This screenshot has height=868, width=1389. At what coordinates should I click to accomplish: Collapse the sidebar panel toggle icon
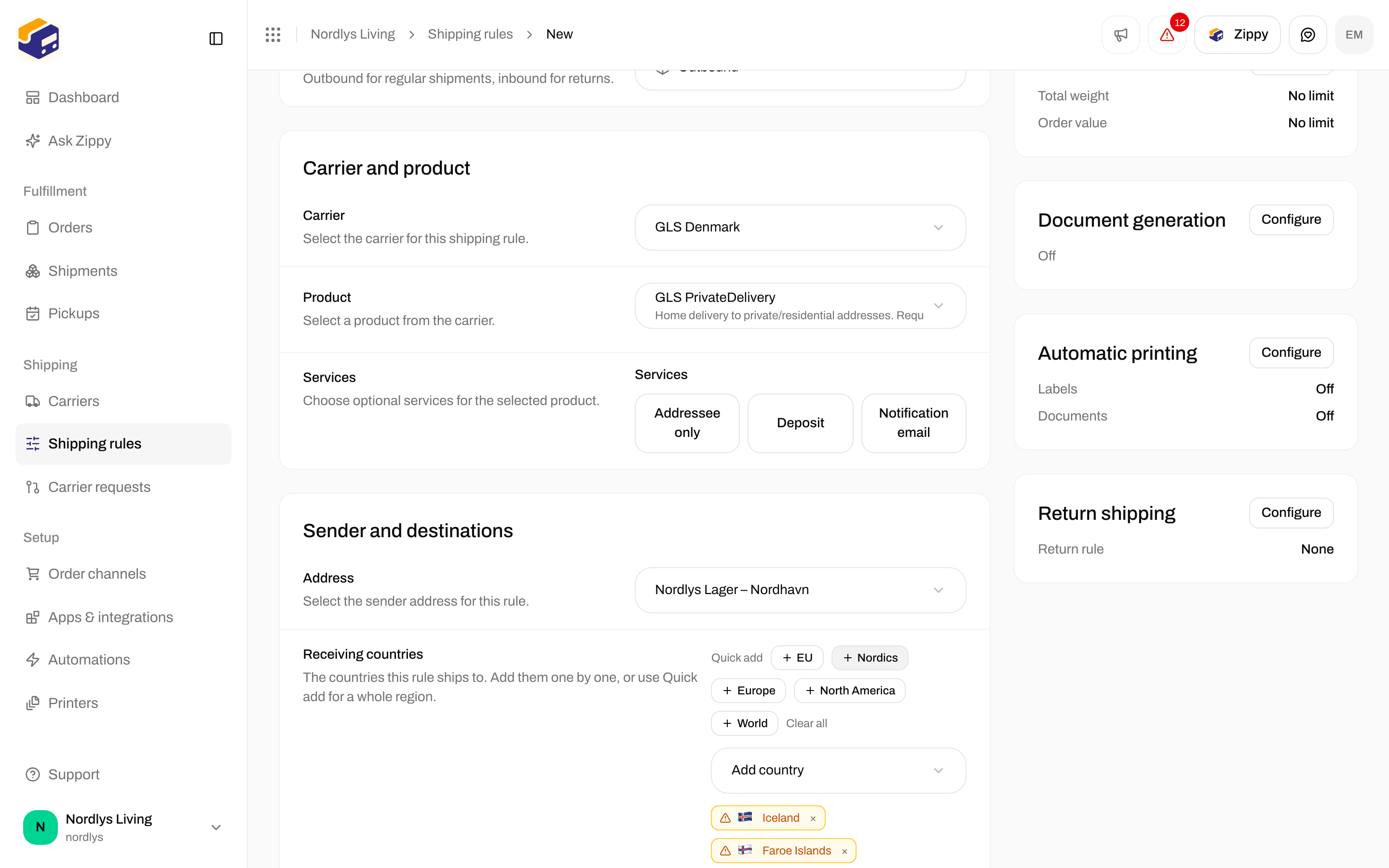point(216,39)
